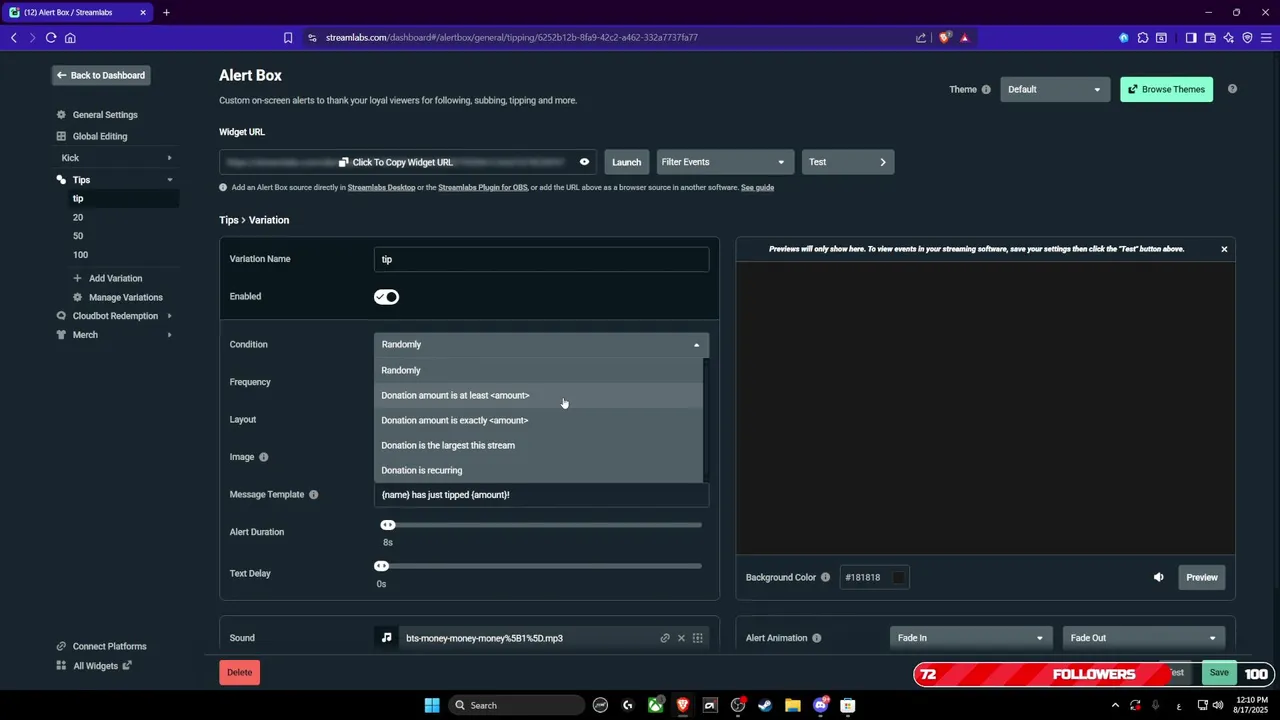Select Donation is recurring option
The height and width of the screenshot is (720, 1280).
538,470
